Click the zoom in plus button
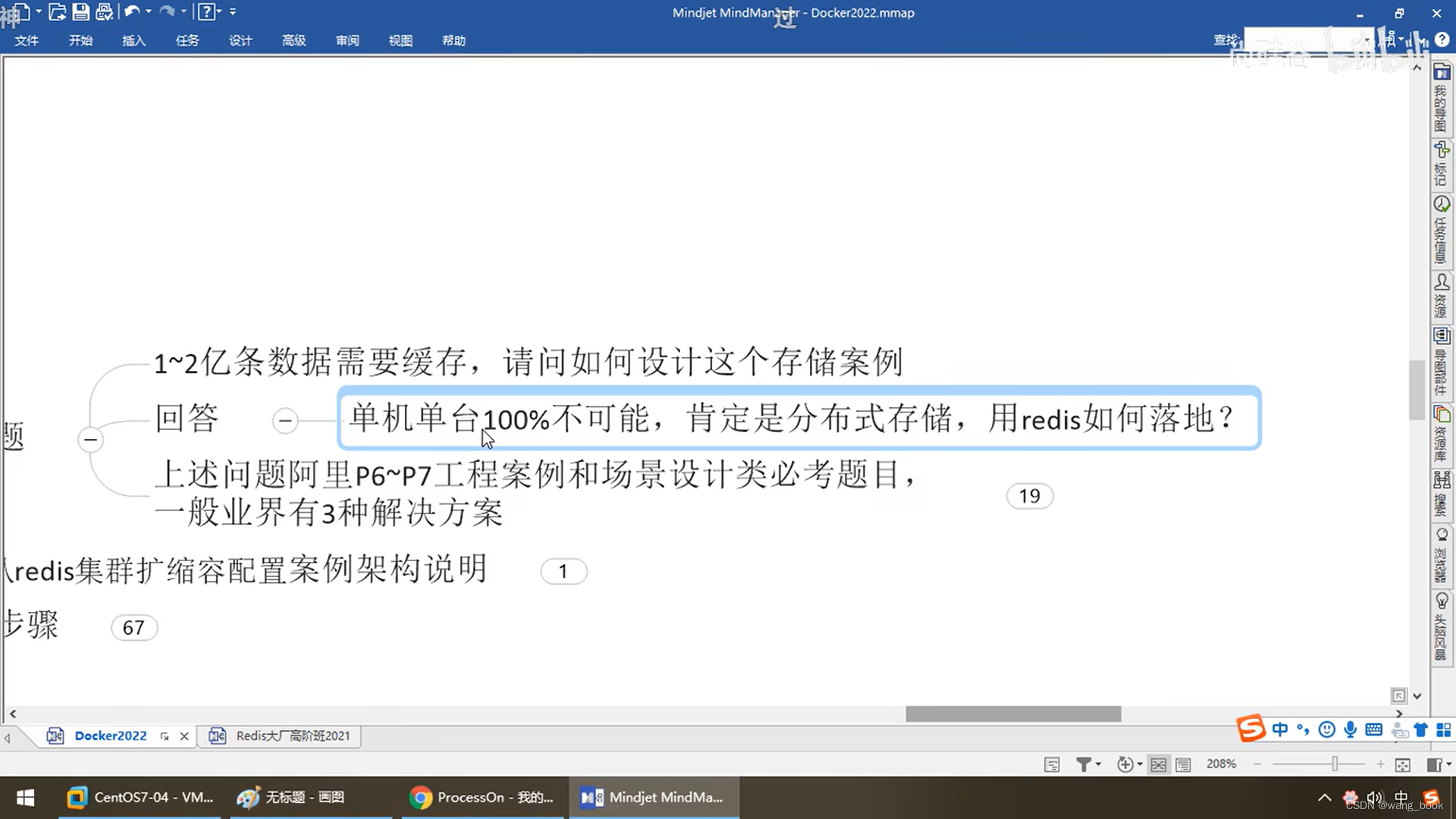Viewport: 1456px width, 819px height. (x=1380, y=764)
